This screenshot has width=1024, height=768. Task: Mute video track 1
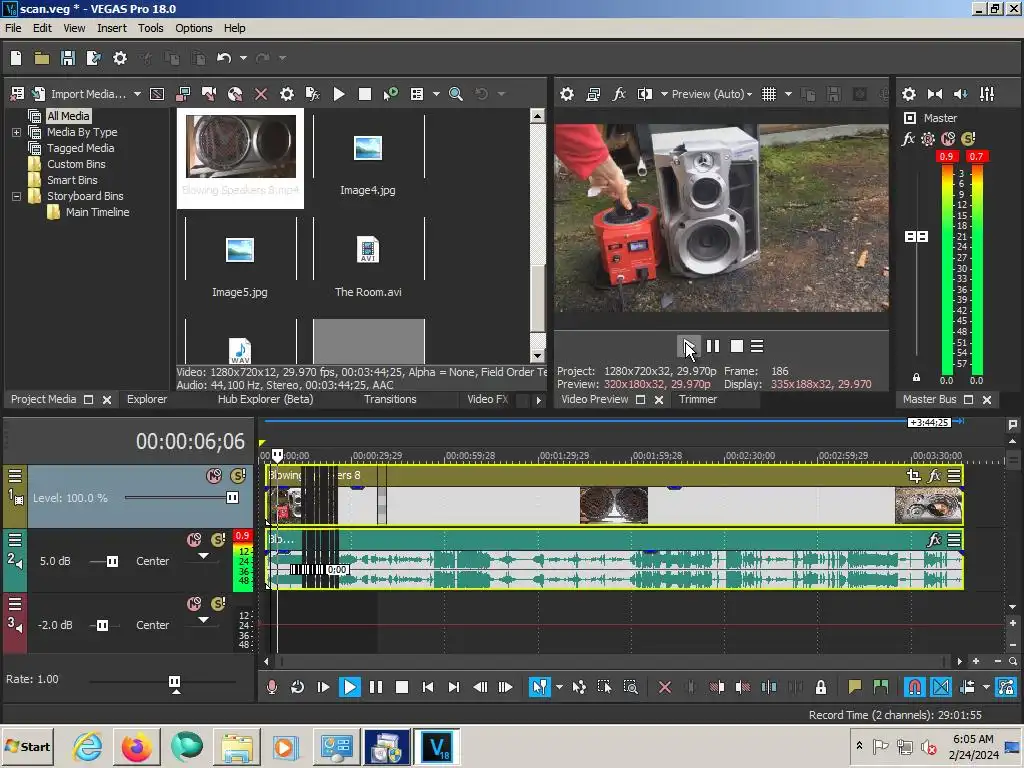(x=213, y=476)
